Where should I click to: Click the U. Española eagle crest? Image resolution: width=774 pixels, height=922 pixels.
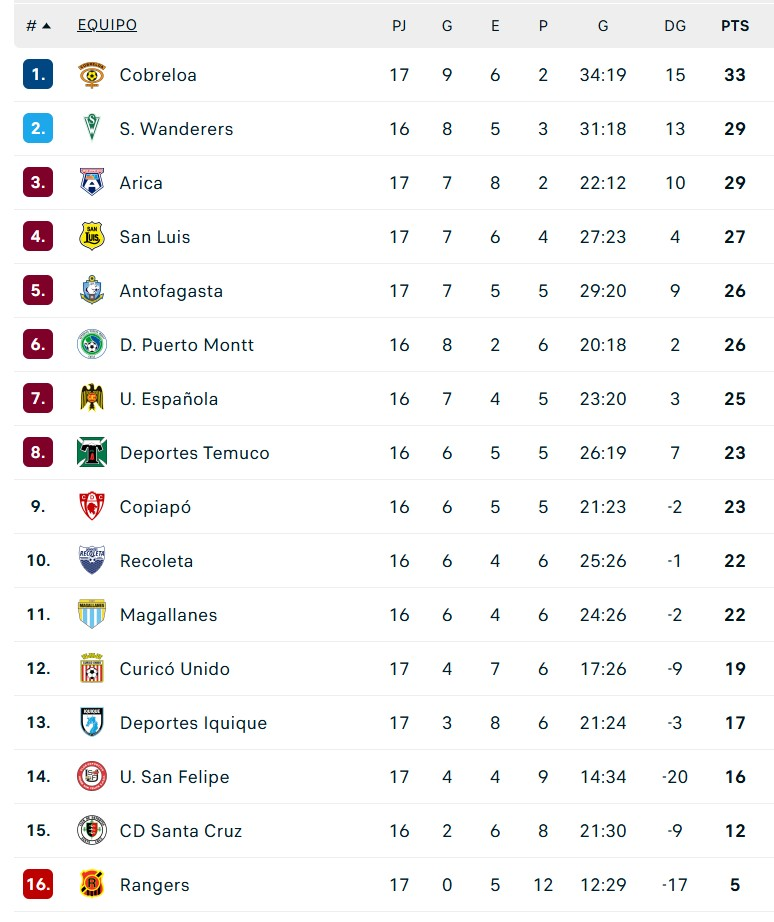[92, 398]
